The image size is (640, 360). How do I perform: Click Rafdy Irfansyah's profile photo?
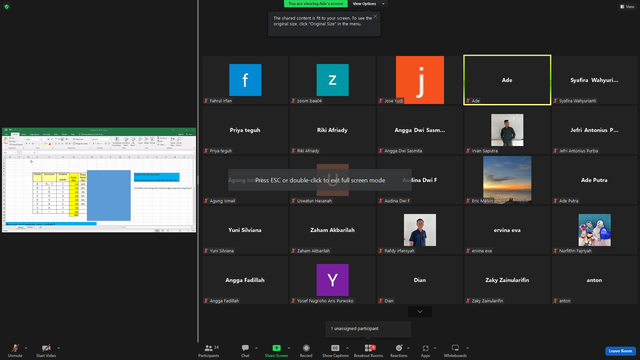(420, 230)
